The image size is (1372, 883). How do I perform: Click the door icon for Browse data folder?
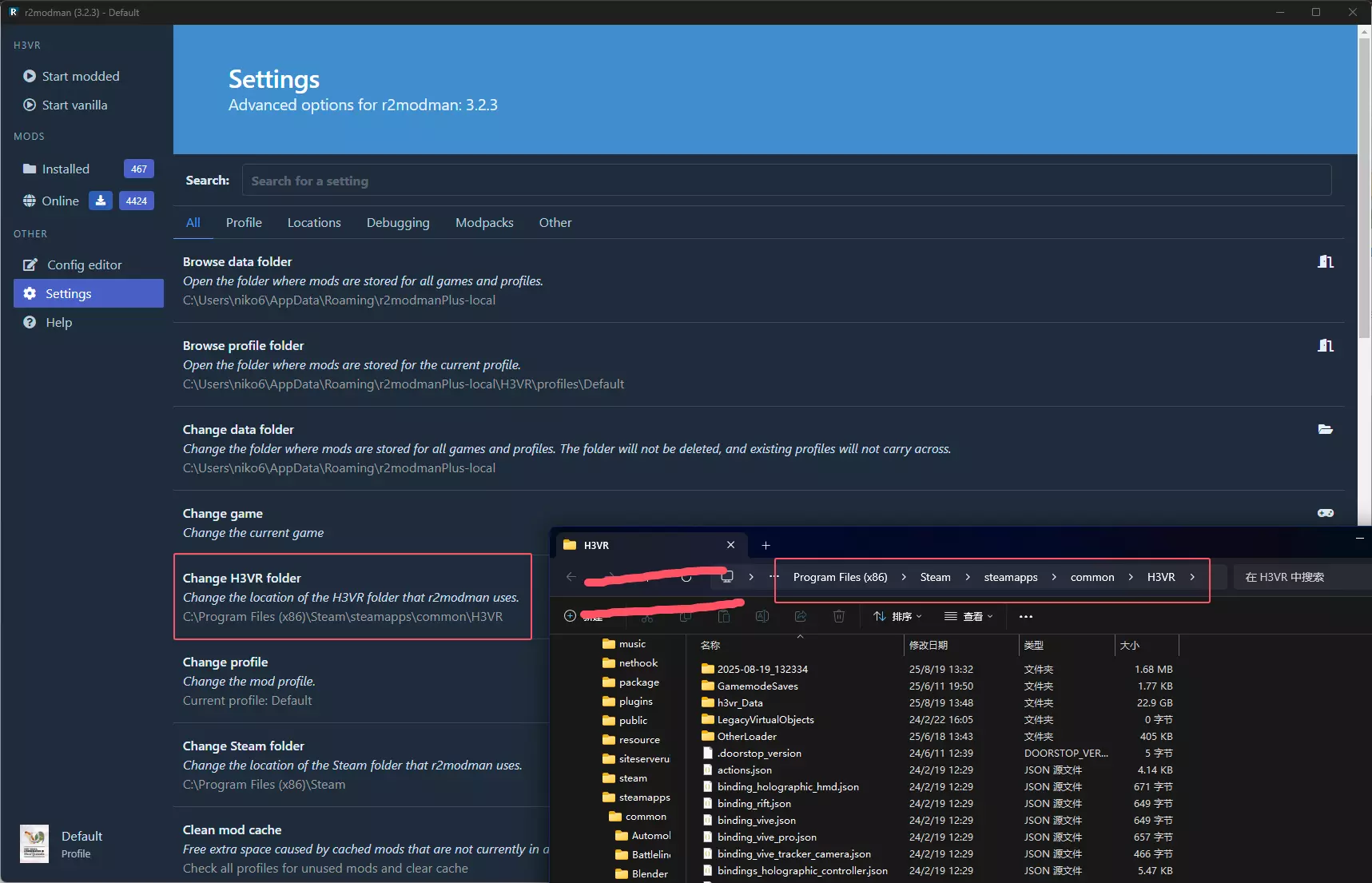pos(1326,261)
